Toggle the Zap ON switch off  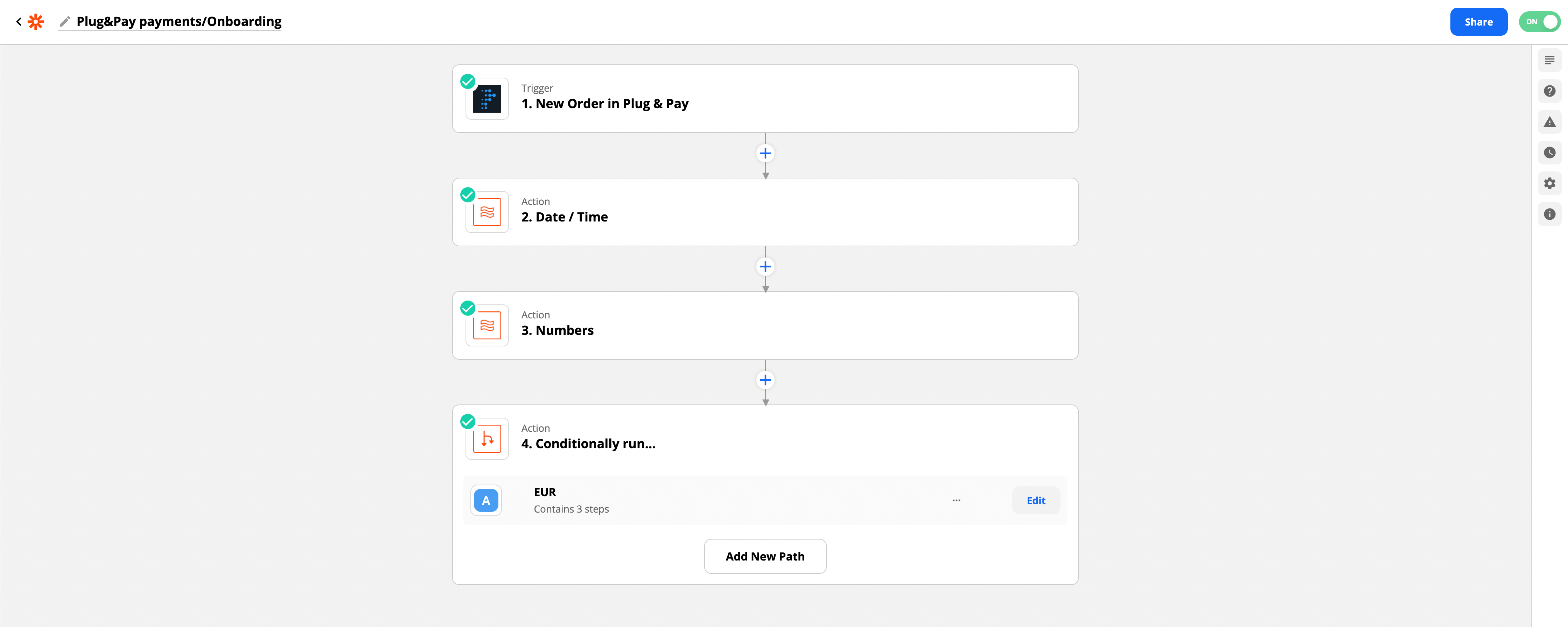[x=1540, y=22]
